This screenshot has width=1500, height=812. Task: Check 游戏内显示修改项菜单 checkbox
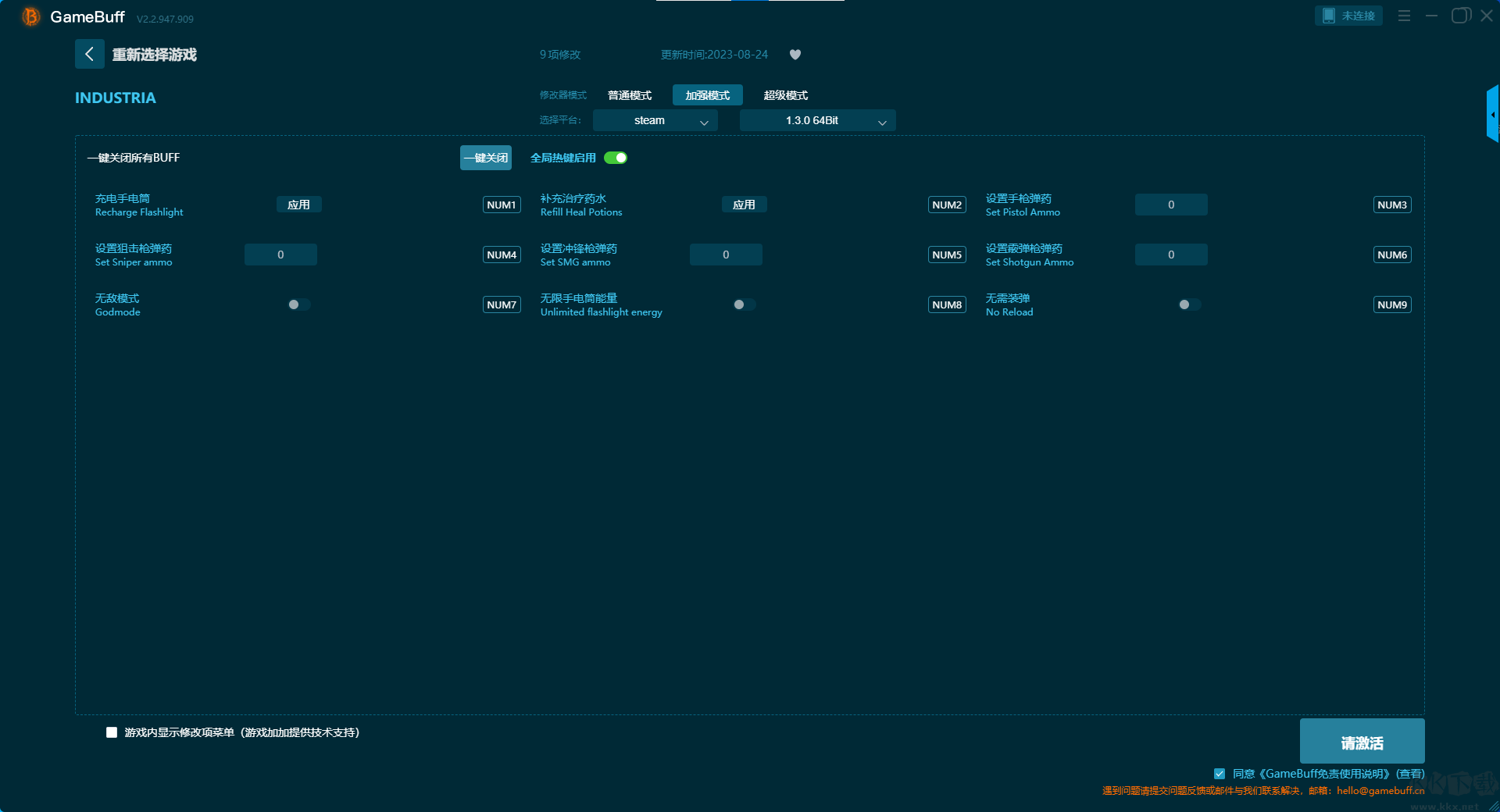pos(112,732)
